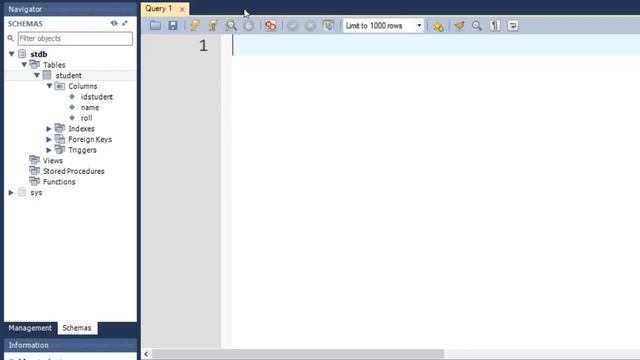This screenshot has height=360, width=640.
Task: Select the Functions folder
Action: coord(59,182)
